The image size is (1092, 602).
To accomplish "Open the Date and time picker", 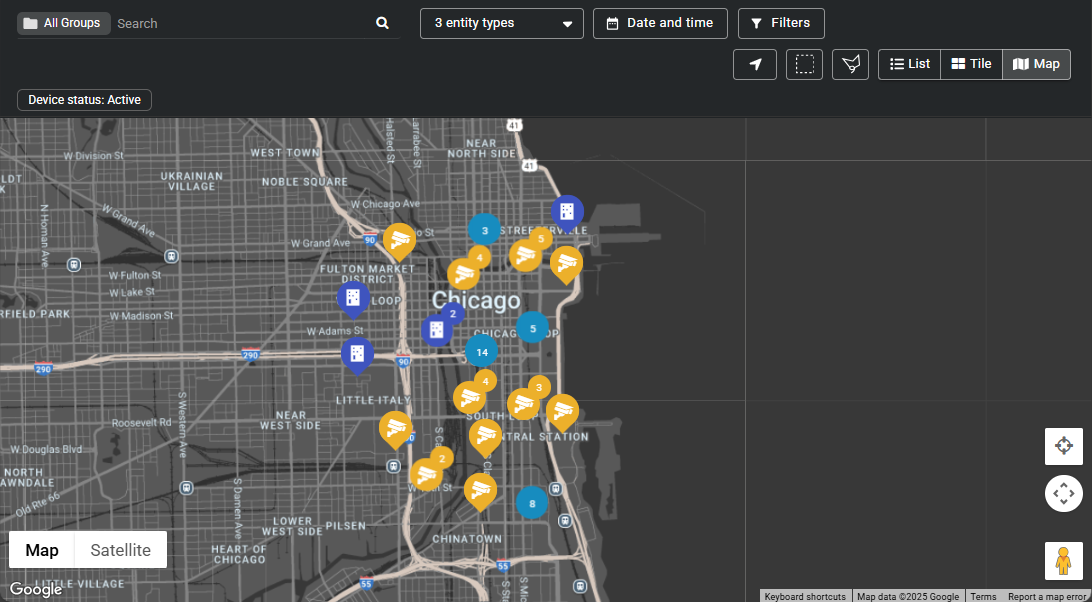I will (660, 22).
